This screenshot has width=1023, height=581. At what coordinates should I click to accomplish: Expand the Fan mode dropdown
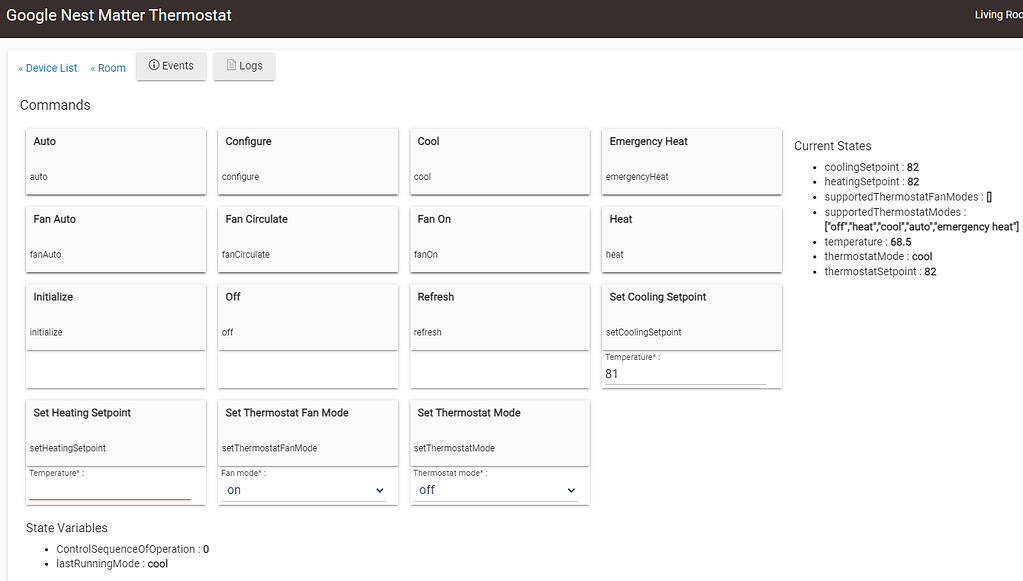pos(305,490)
